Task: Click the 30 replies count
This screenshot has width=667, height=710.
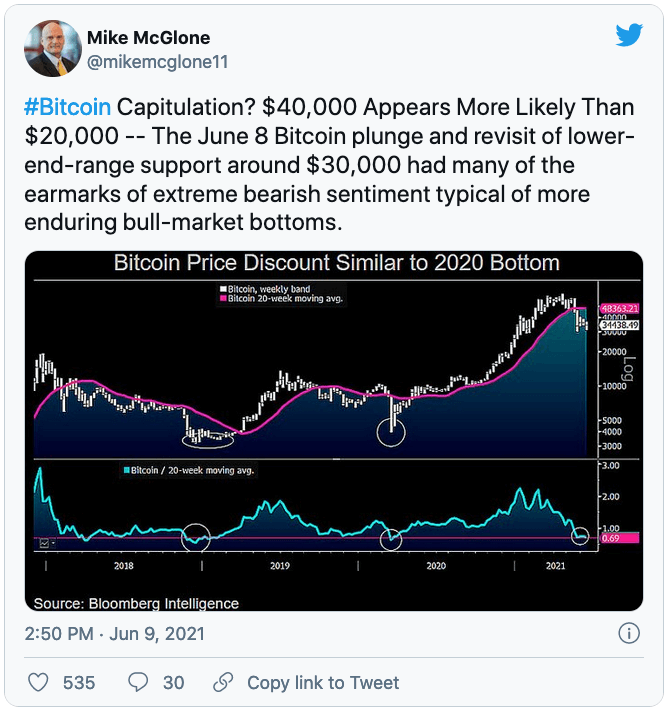Action: point(173,682)
